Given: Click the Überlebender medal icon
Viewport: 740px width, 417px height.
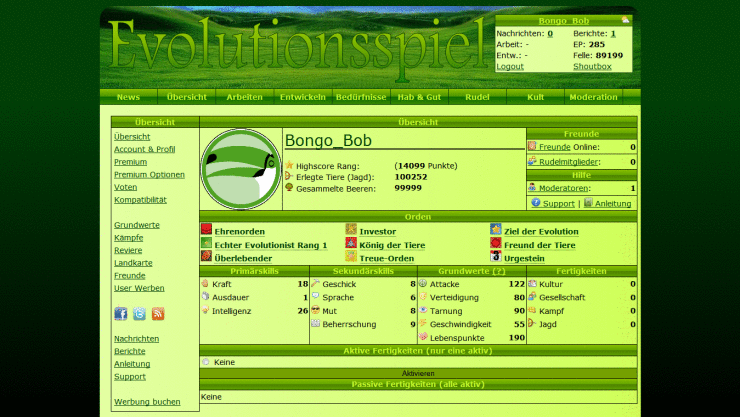Looking at the screenshot, I should coord(206,257).
